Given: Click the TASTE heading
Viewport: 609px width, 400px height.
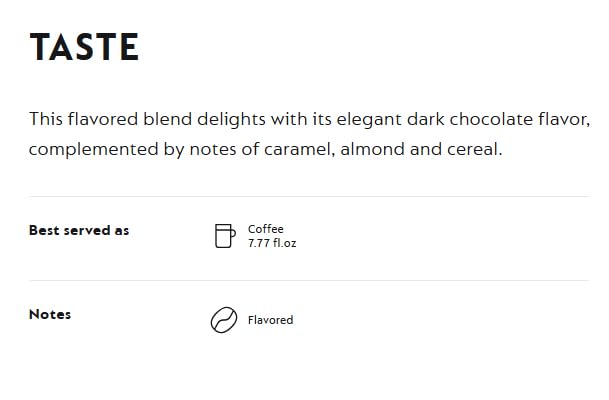Looking at the screenshot, I should [84, 48].
